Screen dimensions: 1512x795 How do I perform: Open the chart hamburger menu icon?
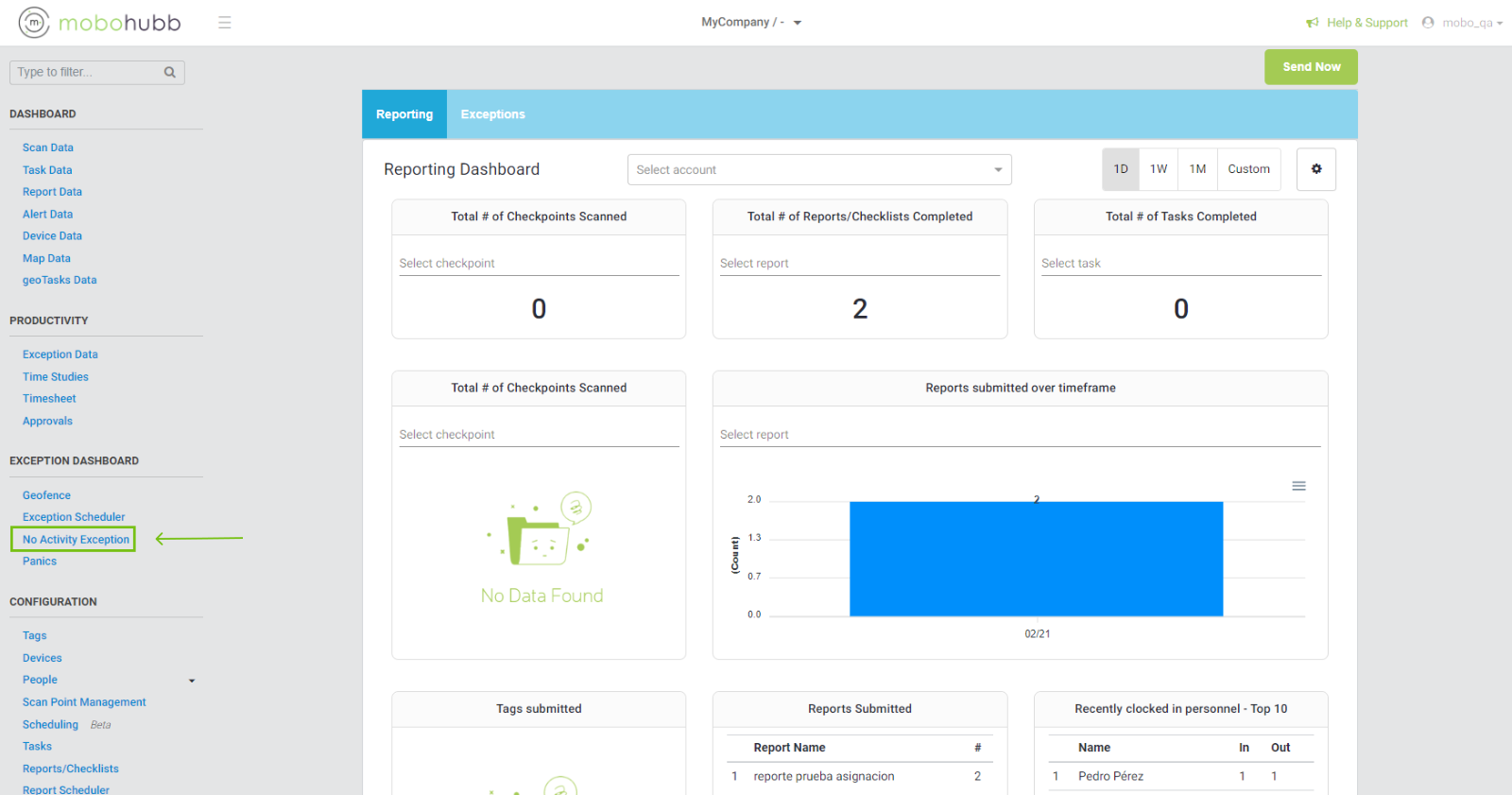tap(1299, 486)
